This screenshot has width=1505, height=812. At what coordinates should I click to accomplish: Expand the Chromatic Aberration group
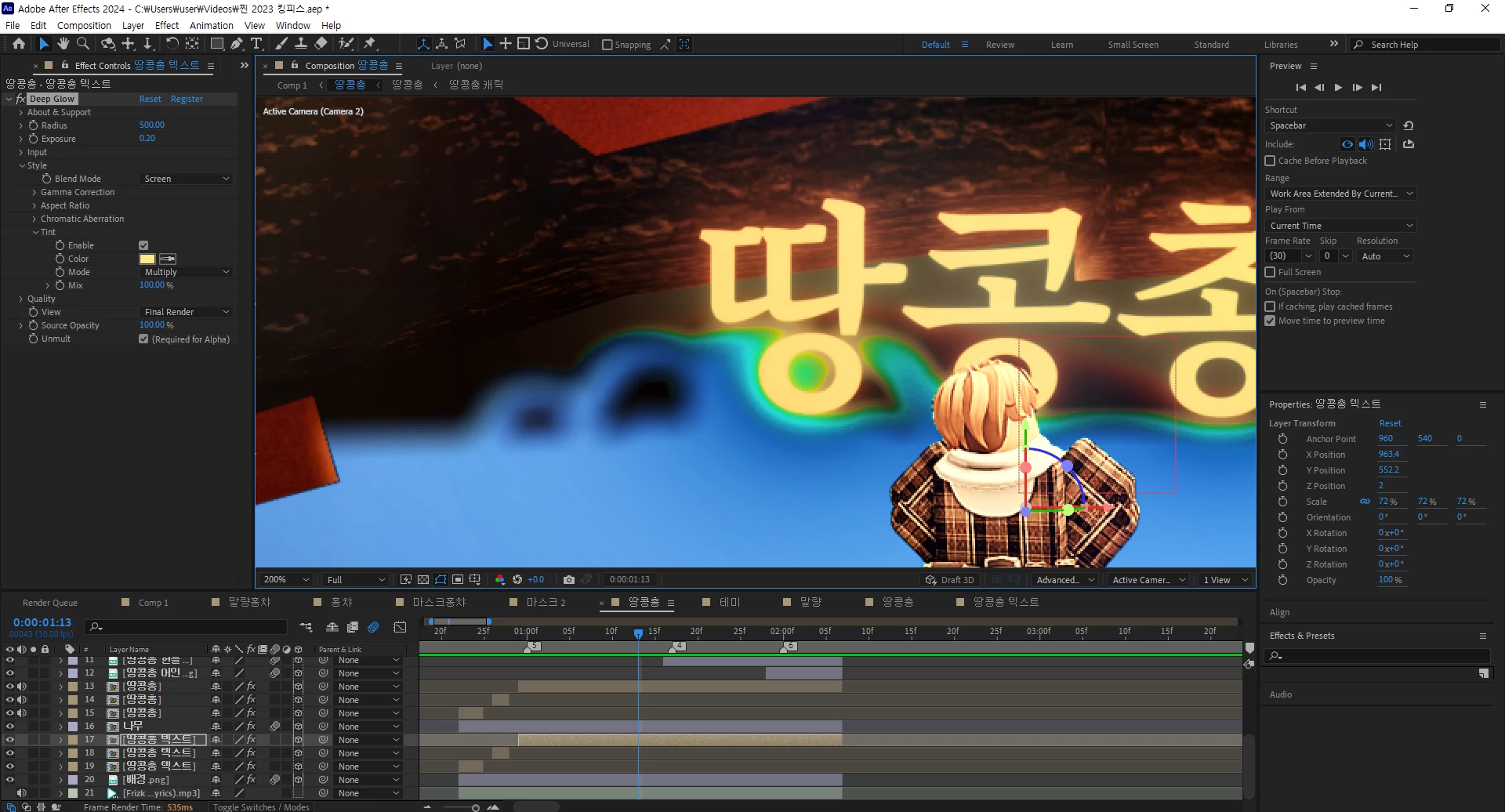pos(34,219)
